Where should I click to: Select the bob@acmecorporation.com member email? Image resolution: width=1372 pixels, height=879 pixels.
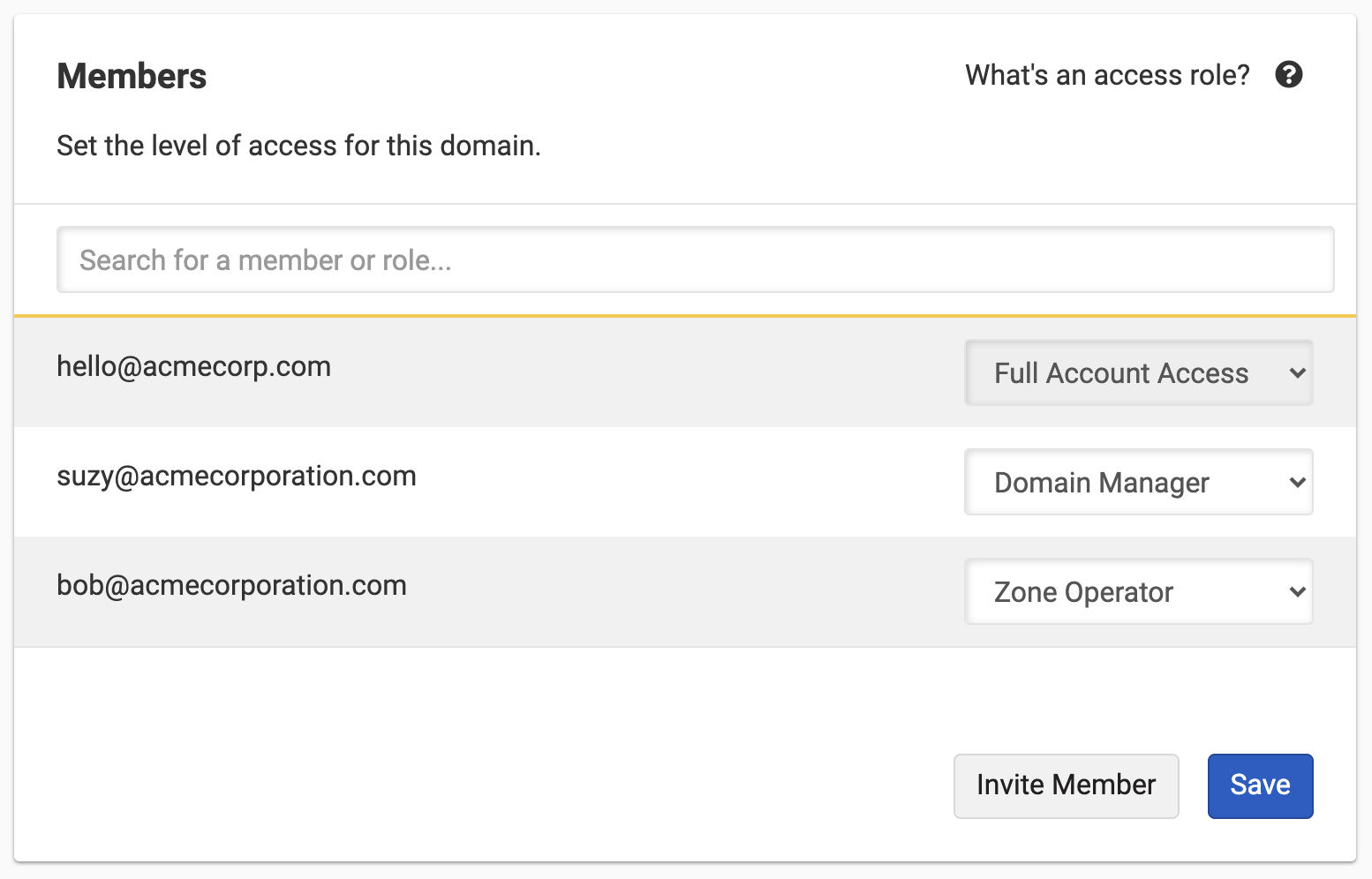pyautogui.click(x=231, y=585)
